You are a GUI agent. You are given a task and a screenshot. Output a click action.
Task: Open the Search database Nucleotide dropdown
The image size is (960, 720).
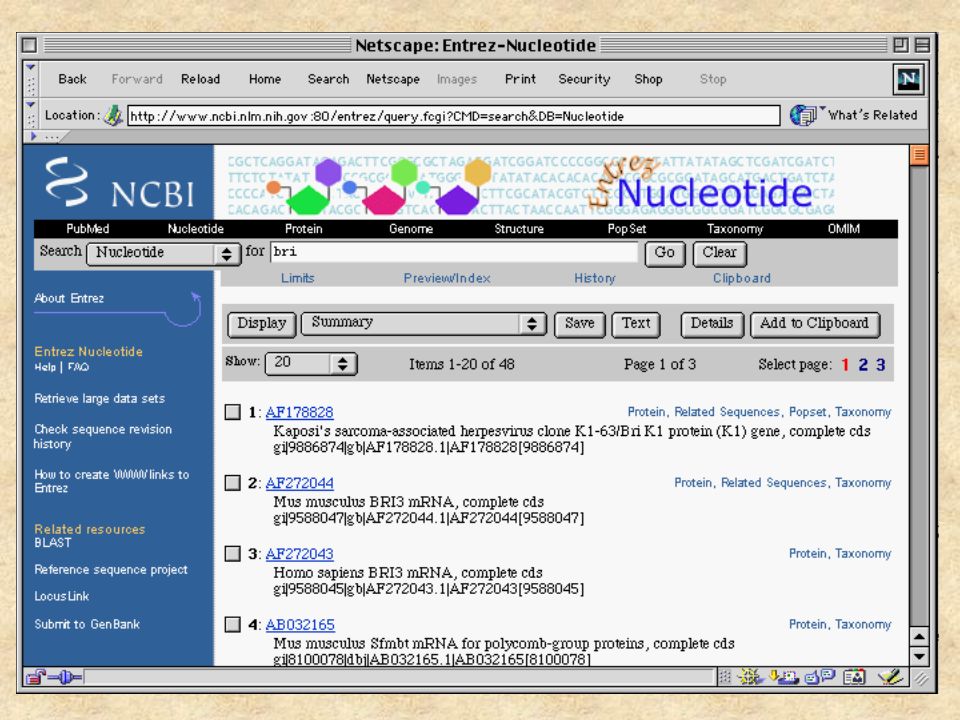click(x=163, y=253)
